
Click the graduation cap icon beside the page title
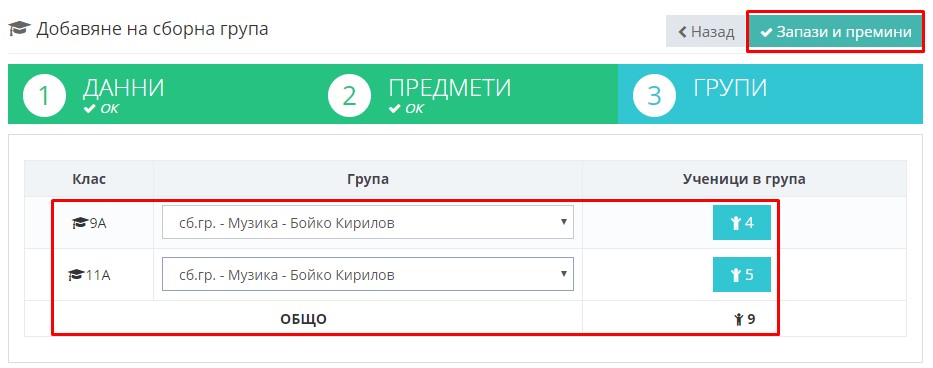point(19,29)
